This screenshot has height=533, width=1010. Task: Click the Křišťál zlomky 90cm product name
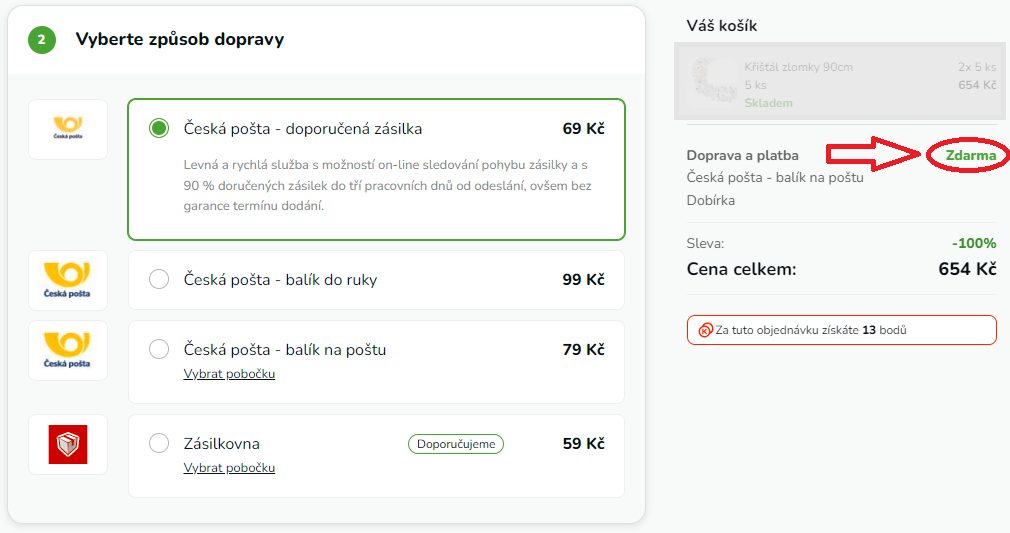[798, 67]
